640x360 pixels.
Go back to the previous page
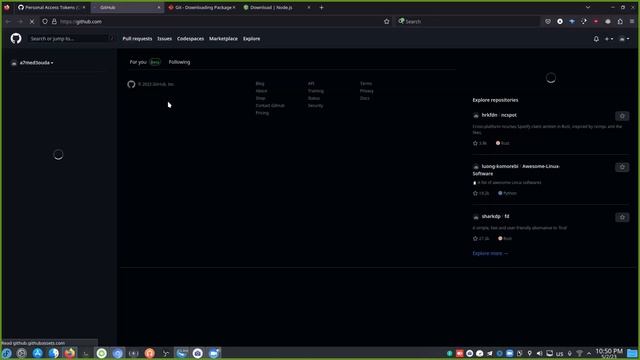coord(8,22)
